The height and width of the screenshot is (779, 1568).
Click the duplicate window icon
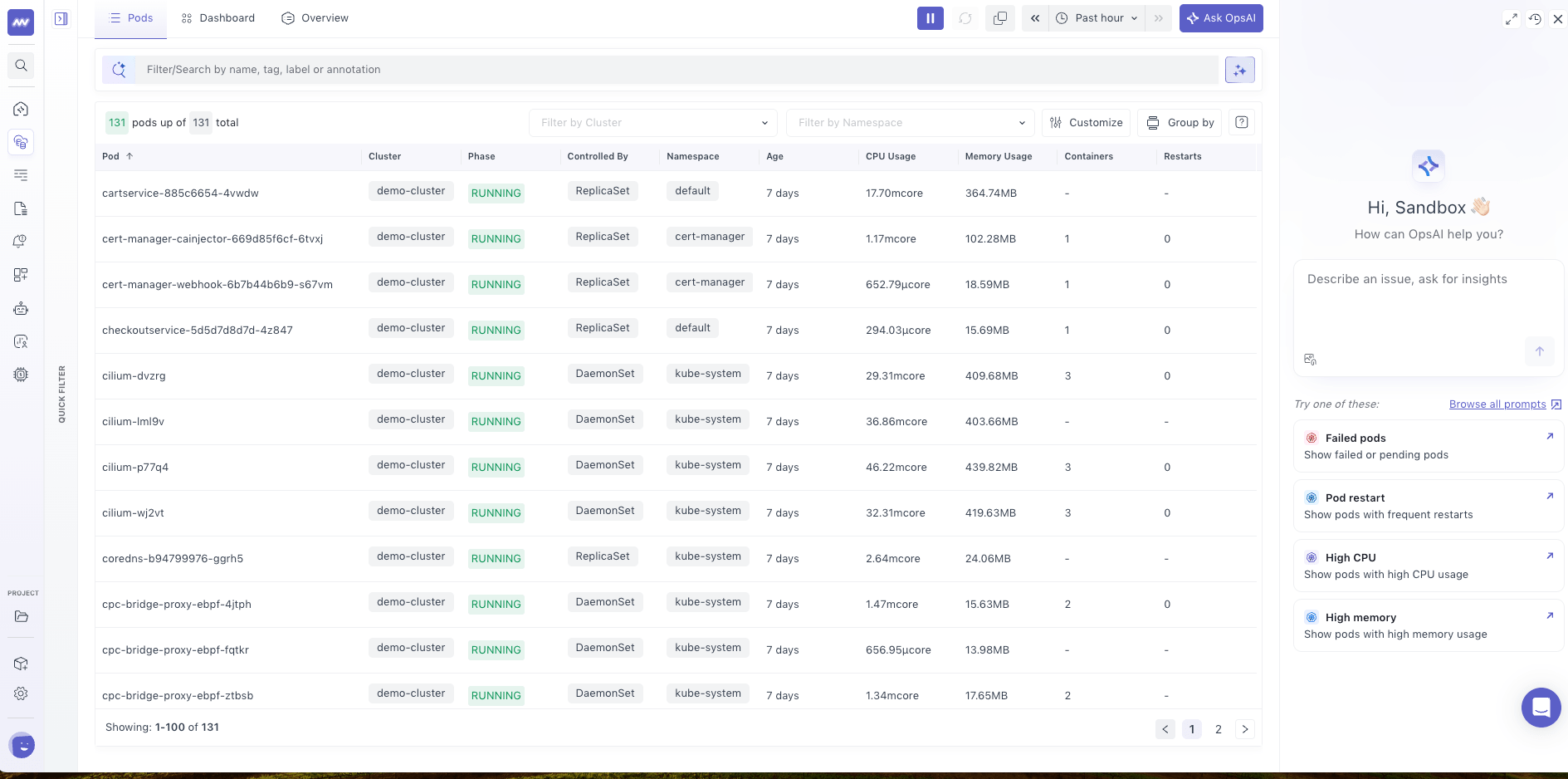[1000, 18]
